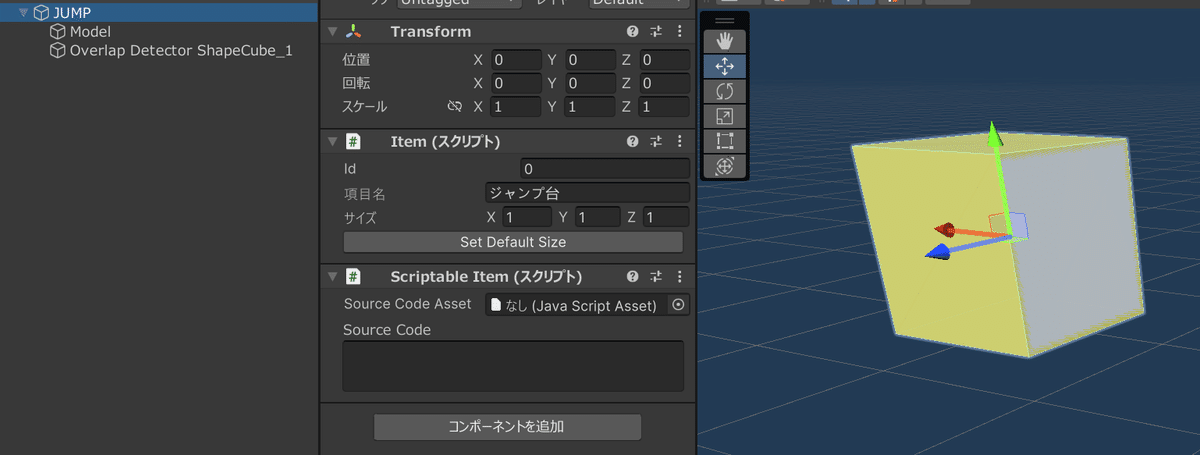
Task: Collapse the Scriptable Item foldout
Action: [x=332, y=277]
